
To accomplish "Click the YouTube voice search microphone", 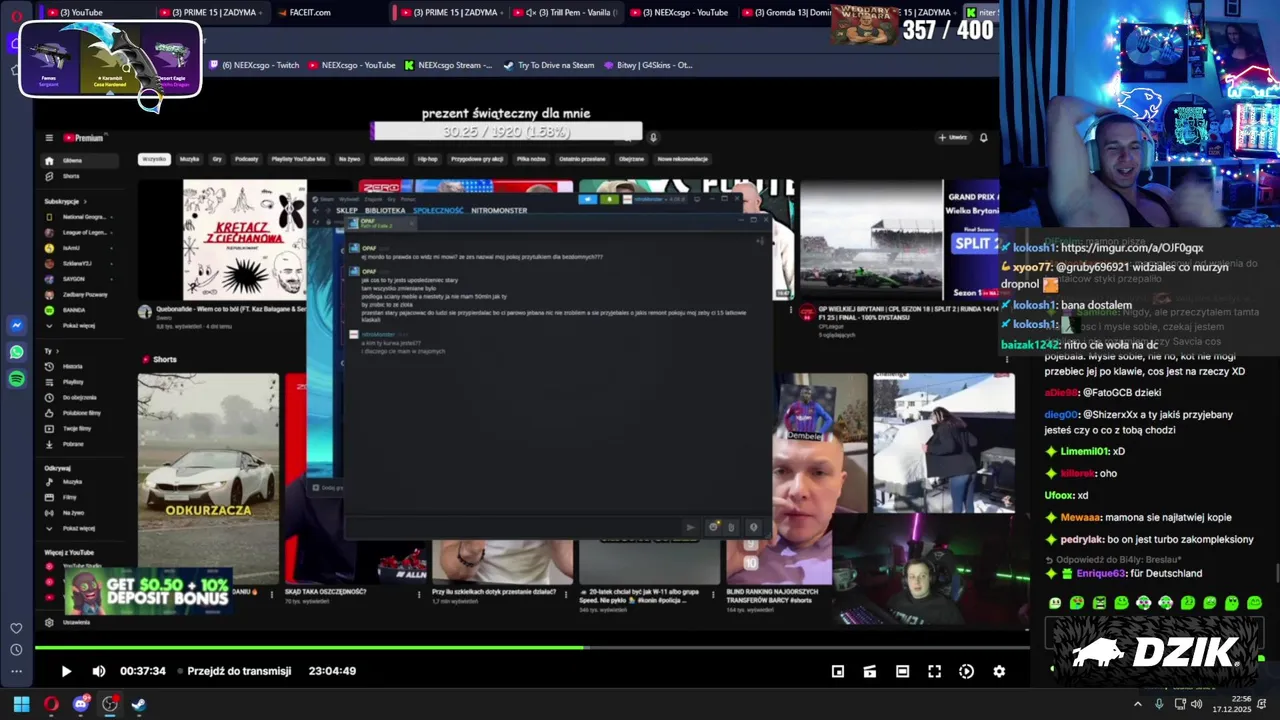I will point(653,138).
